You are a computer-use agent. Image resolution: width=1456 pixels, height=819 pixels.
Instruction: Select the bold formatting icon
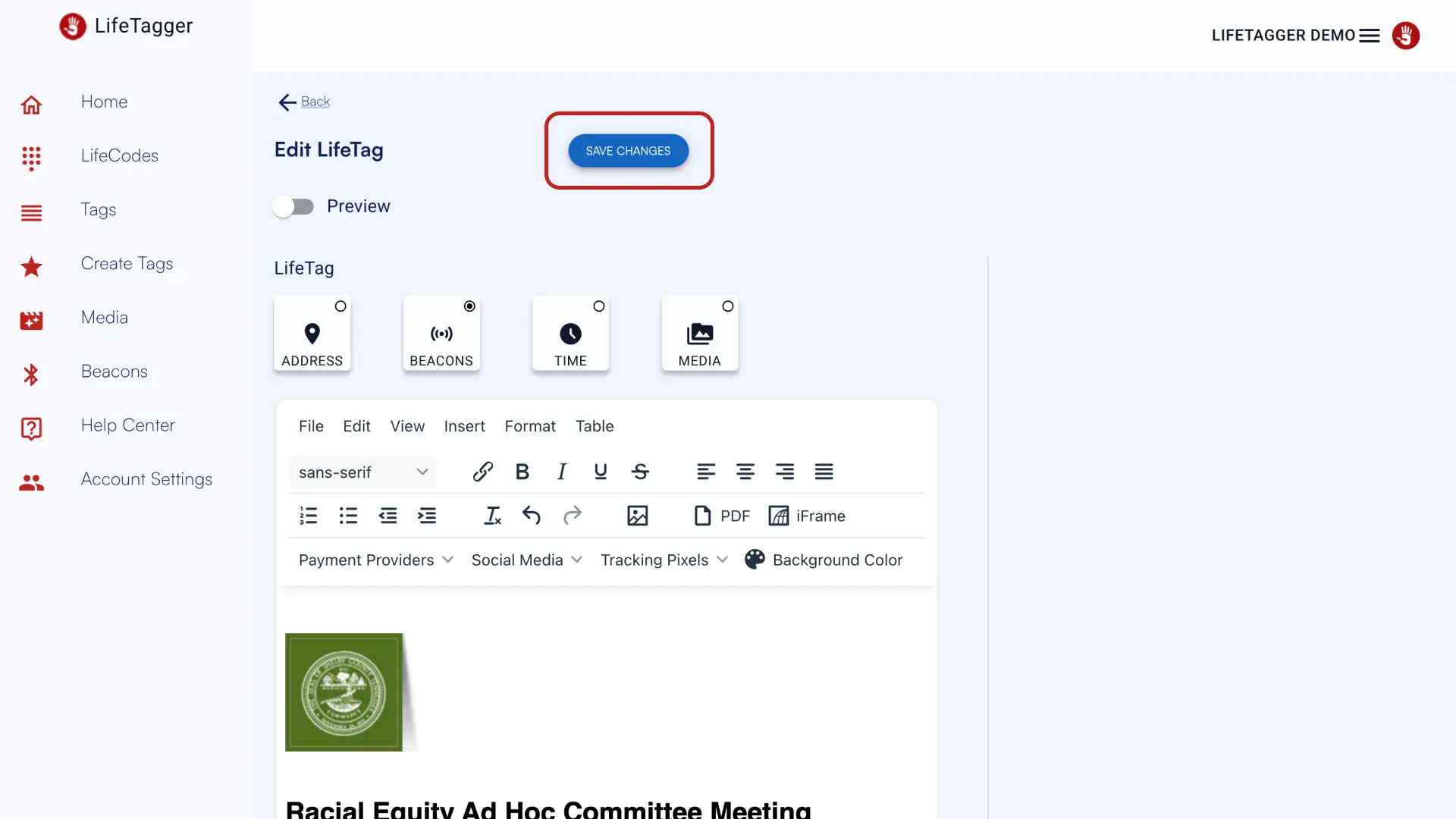(521, 471)
